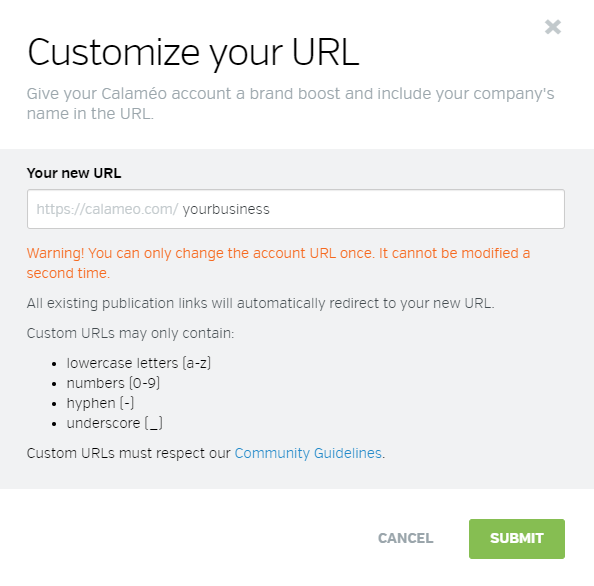Click the orange 'Warning!' word

(55, 253)
